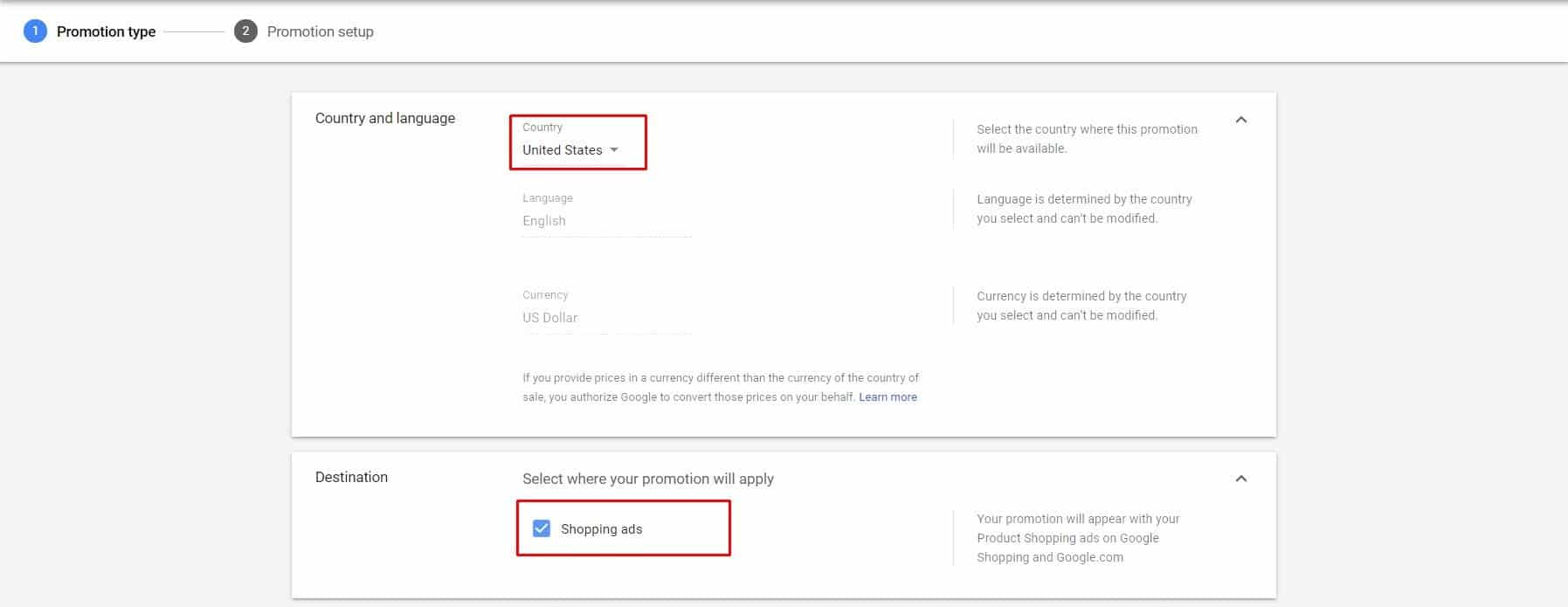This screenshot has width=1568, height=607.
Task: Click the step 1 circle icon
Action: (x=35, y=31)
